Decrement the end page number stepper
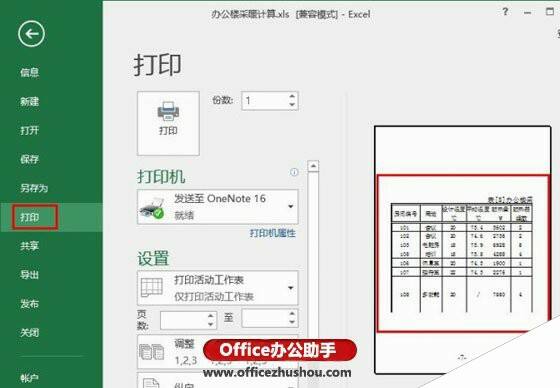This screenshot has width=560, height=388. point(292,322)
